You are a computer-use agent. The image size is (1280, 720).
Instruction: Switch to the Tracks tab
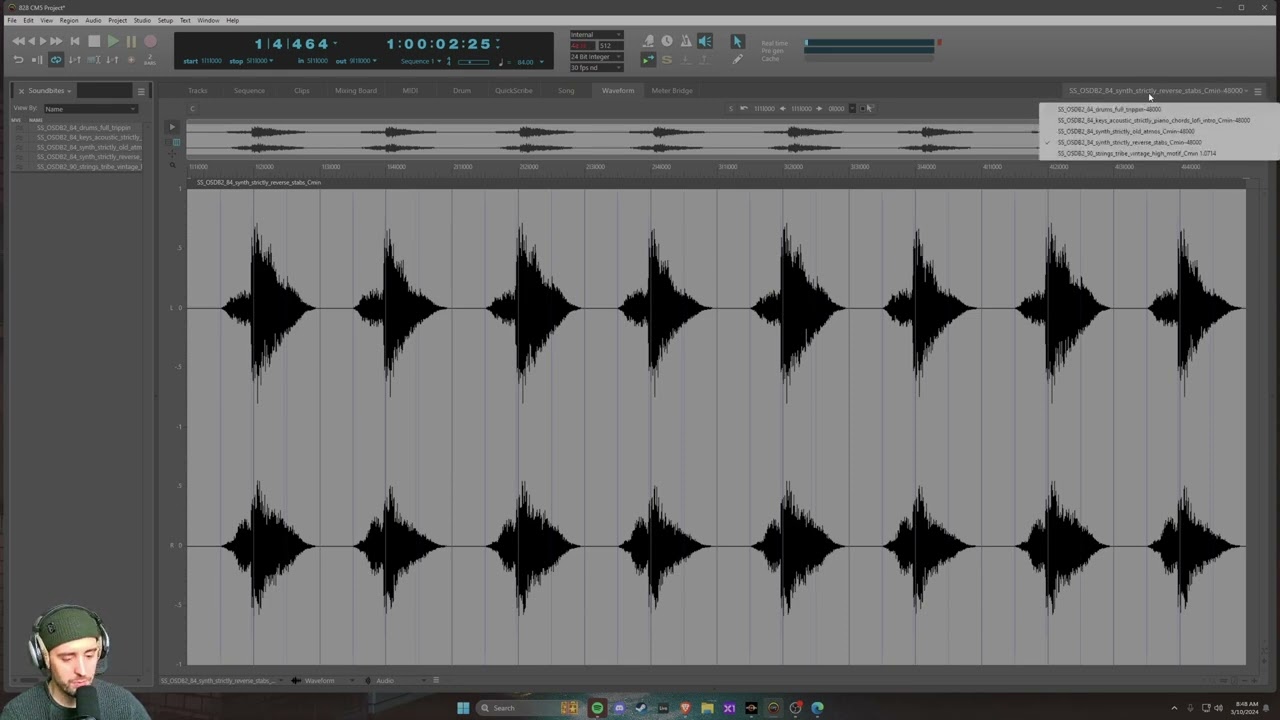tap(198, 91)
